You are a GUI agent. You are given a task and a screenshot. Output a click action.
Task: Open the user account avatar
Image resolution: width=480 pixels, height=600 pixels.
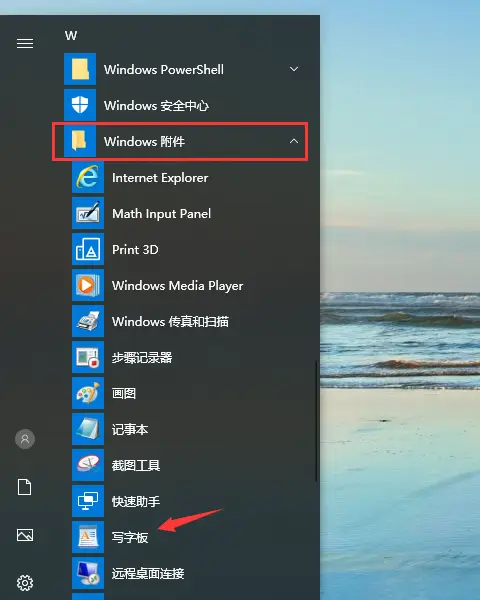[25, 439]
